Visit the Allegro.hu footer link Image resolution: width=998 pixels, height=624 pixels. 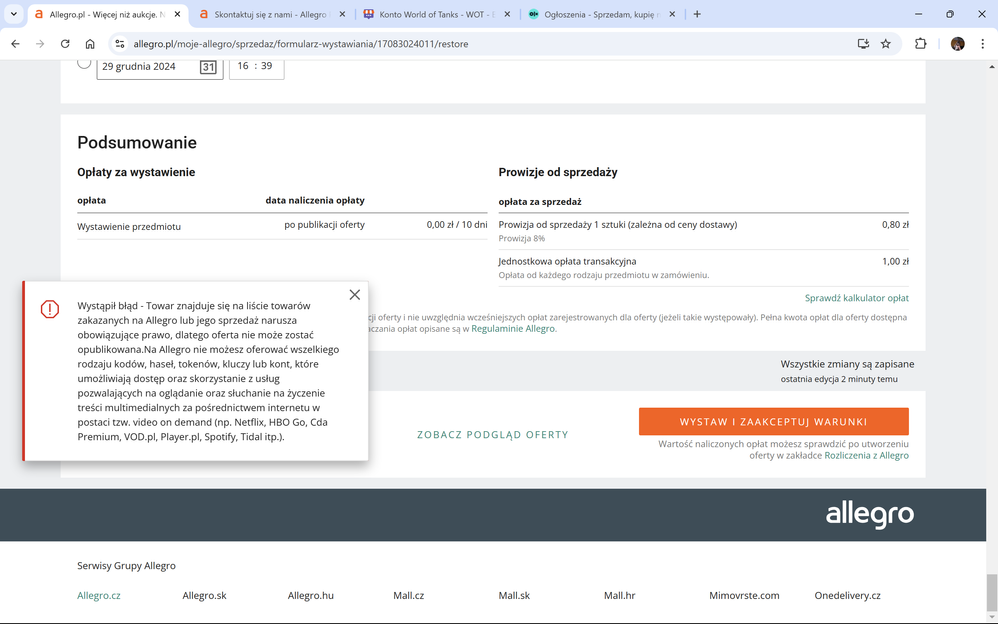click(311, 596)
